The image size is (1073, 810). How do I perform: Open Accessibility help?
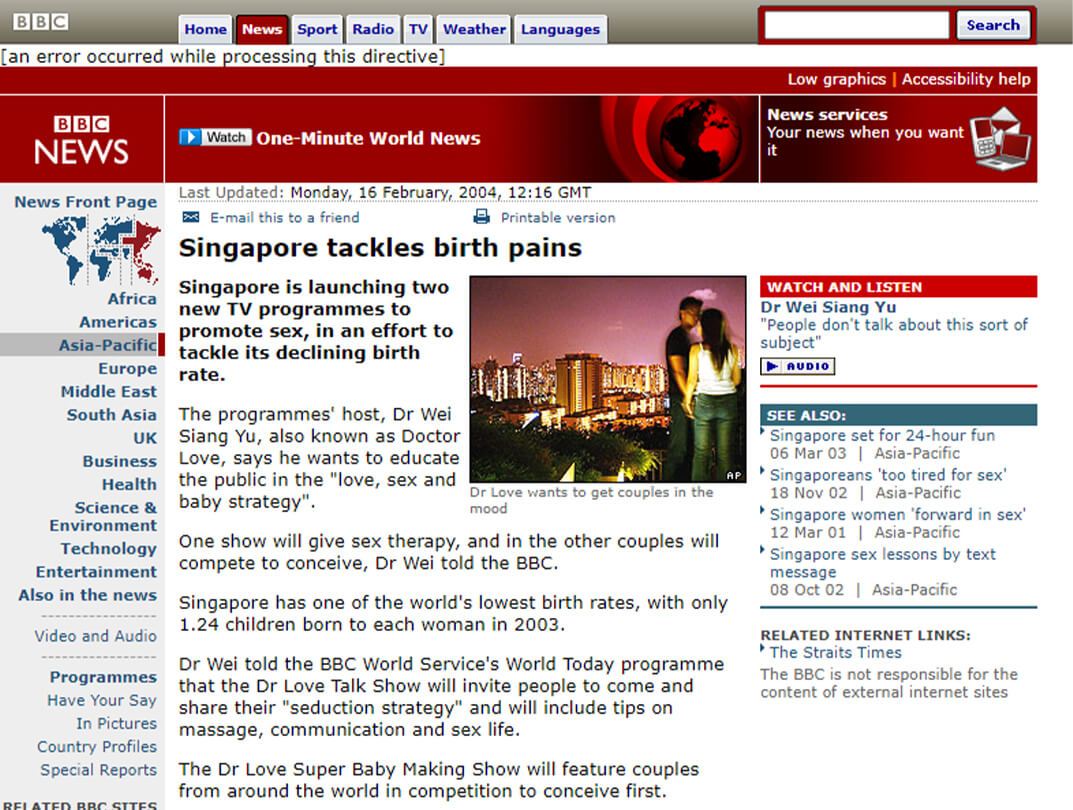click(966, 79)
